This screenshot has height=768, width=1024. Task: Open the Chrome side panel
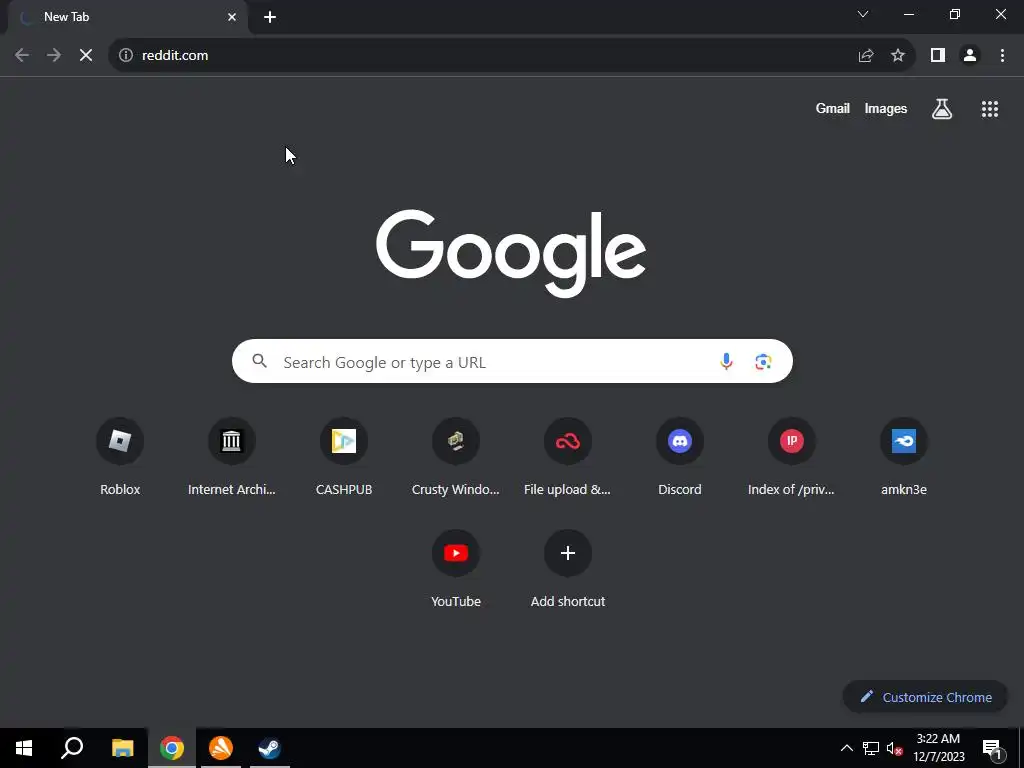pyautogui.click(x=938, y=56)
